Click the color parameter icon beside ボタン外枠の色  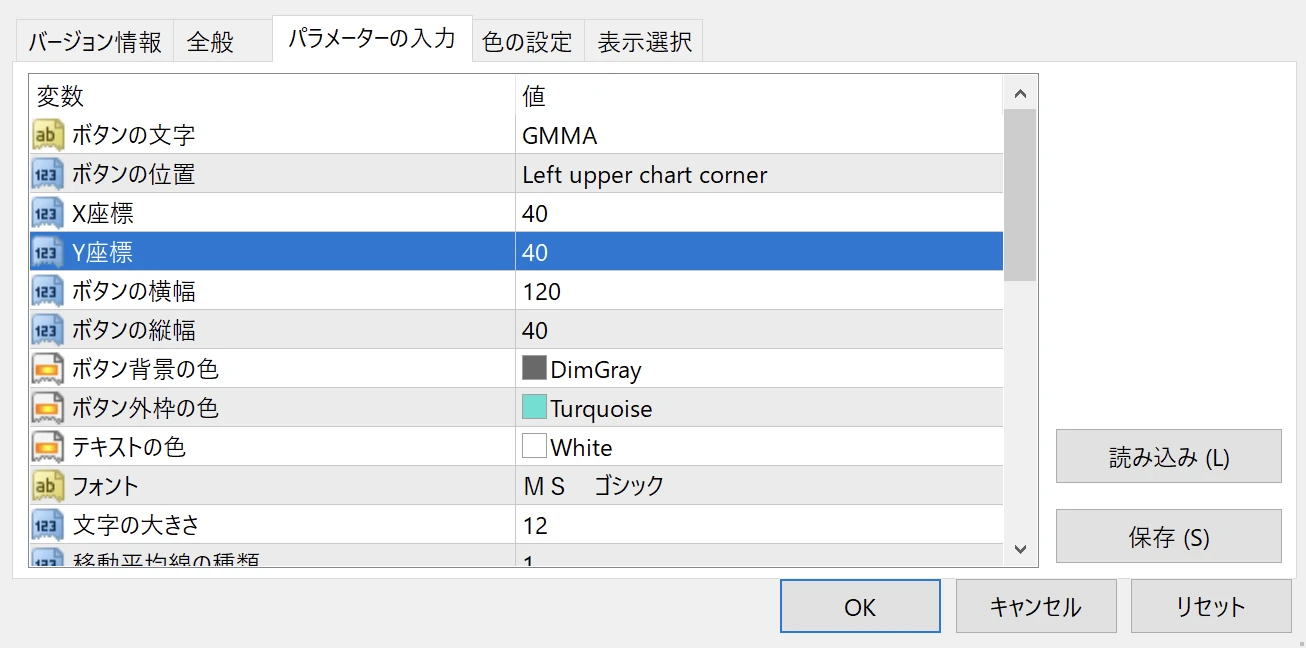[45, 408]
